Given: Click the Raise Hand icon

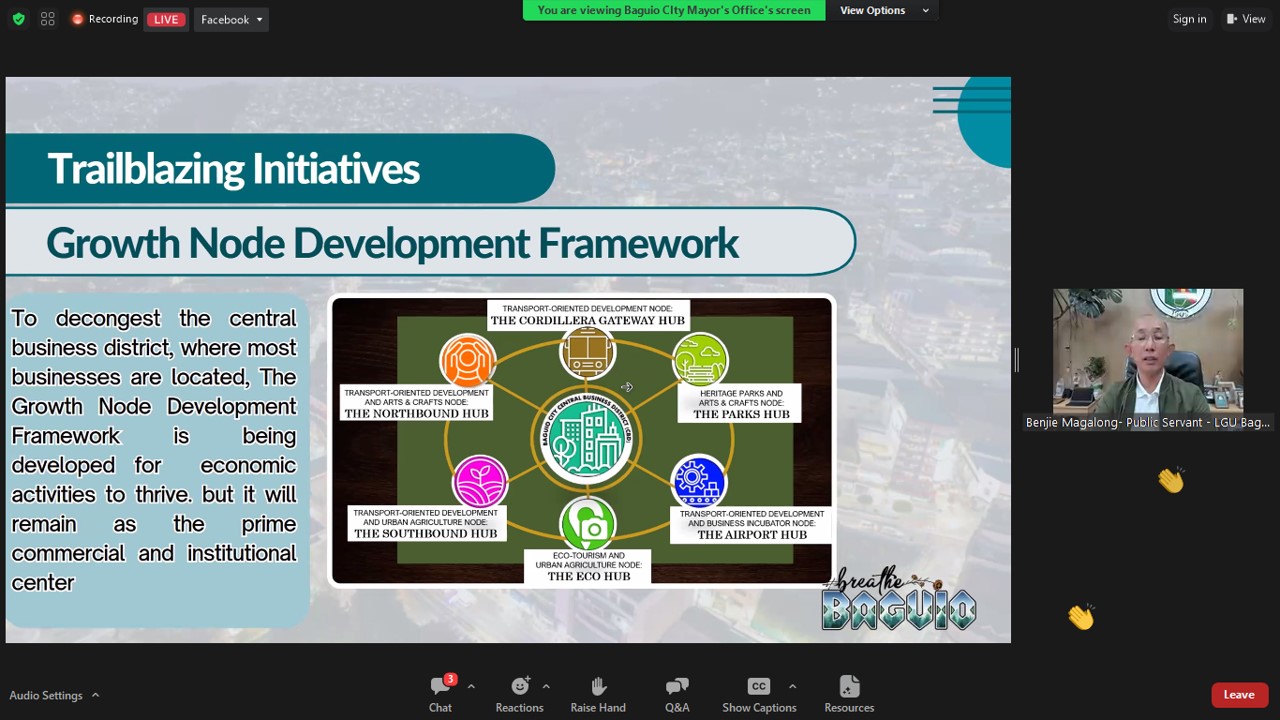Looking at the screenshot, I should [598, 693].
